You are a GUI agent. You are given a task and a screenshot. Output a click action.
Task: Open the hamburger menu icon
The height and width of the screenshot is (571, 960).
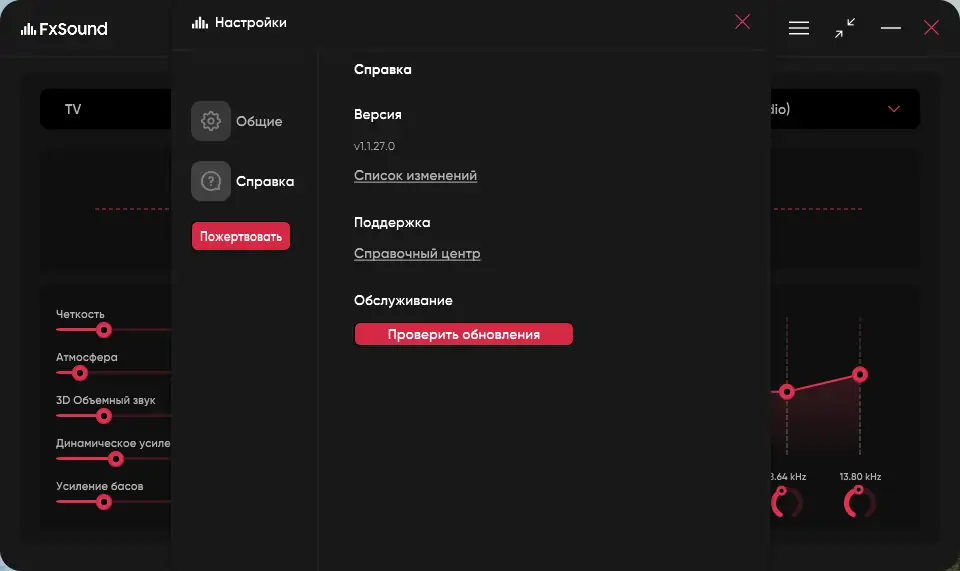pyautogui.click(x=799, y=28)
